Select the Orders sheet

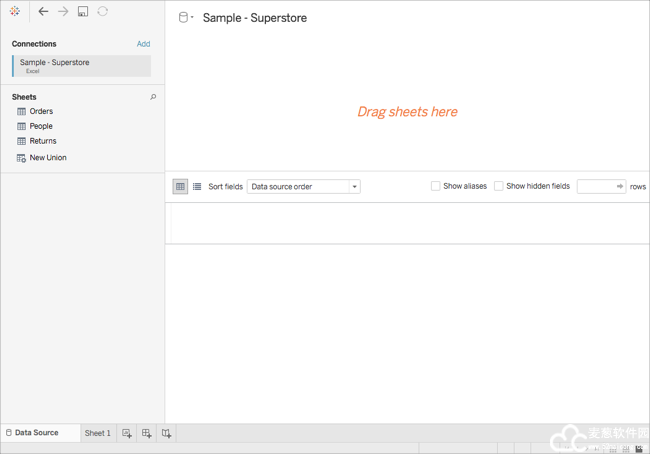pyautogui.click(x=41, y=111)
